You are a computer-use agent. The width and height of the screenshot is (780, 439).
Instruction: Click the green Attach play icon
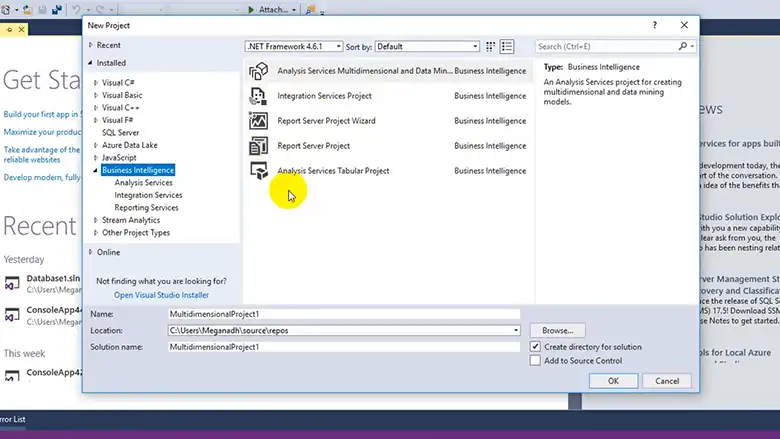251,9
